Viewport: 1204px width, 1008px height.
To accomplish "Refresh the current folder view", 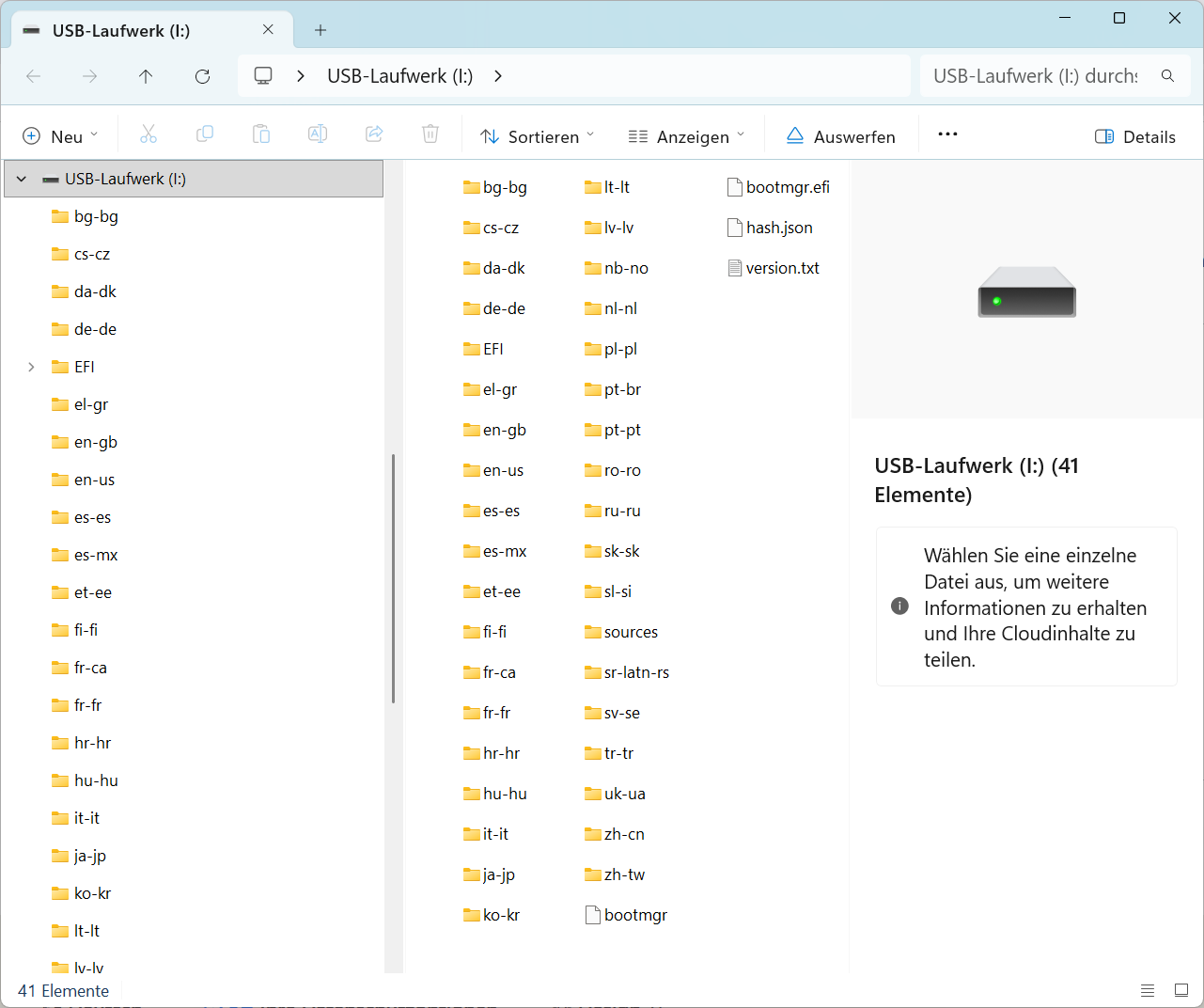I will click(202, 76).
